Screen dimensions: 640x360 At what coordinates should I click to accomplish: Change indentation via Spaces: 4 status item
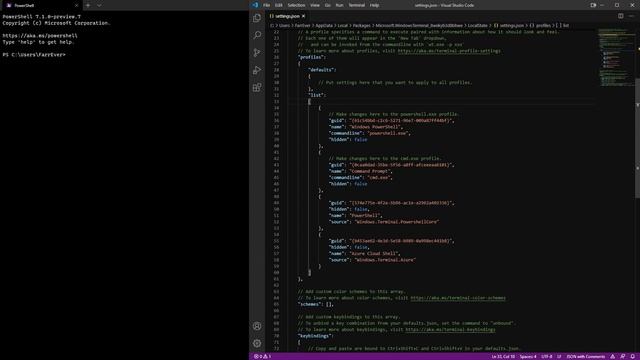(x=528, y=356)
